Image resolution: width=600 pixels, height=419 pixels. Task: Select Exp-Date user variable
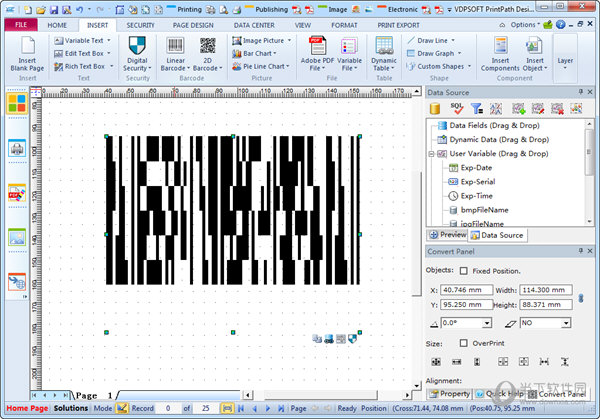pos(476,168)
